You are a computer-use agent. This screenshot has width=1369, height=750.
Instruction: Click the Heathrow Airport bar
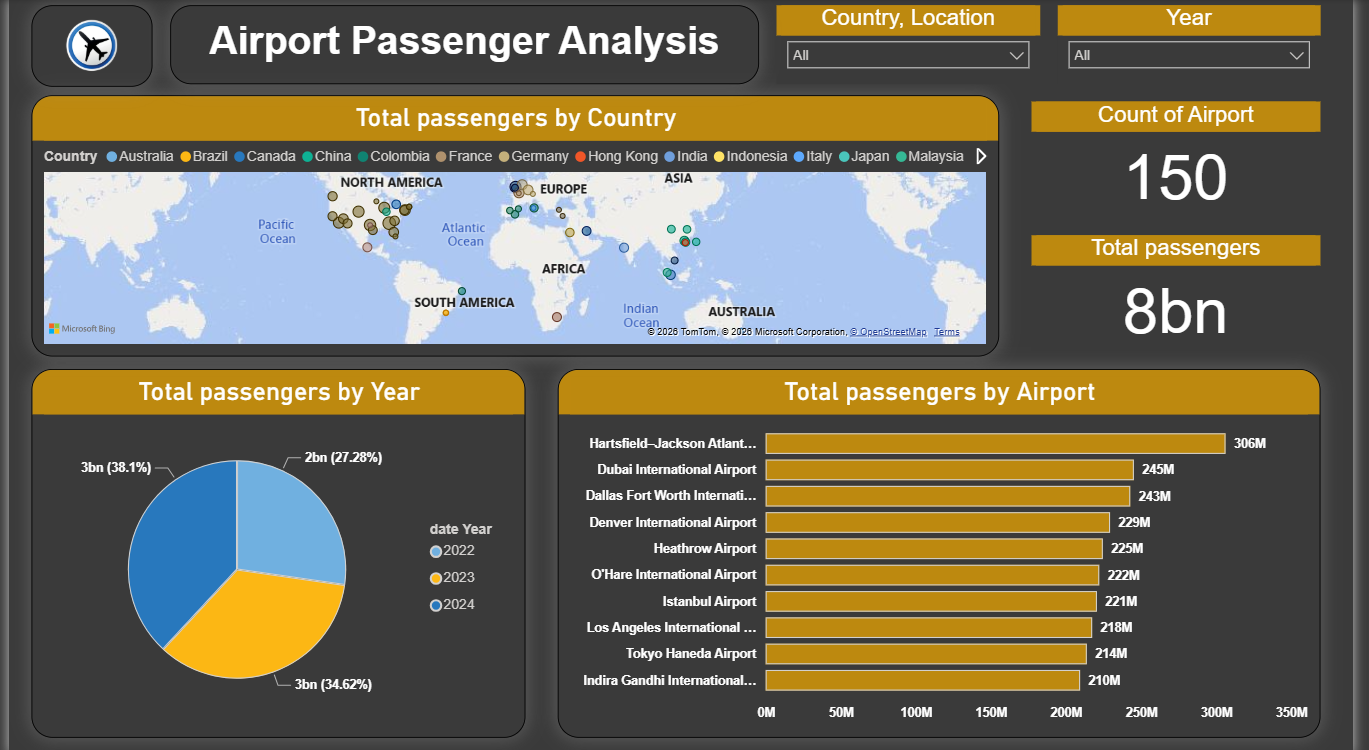pos(934,548)
